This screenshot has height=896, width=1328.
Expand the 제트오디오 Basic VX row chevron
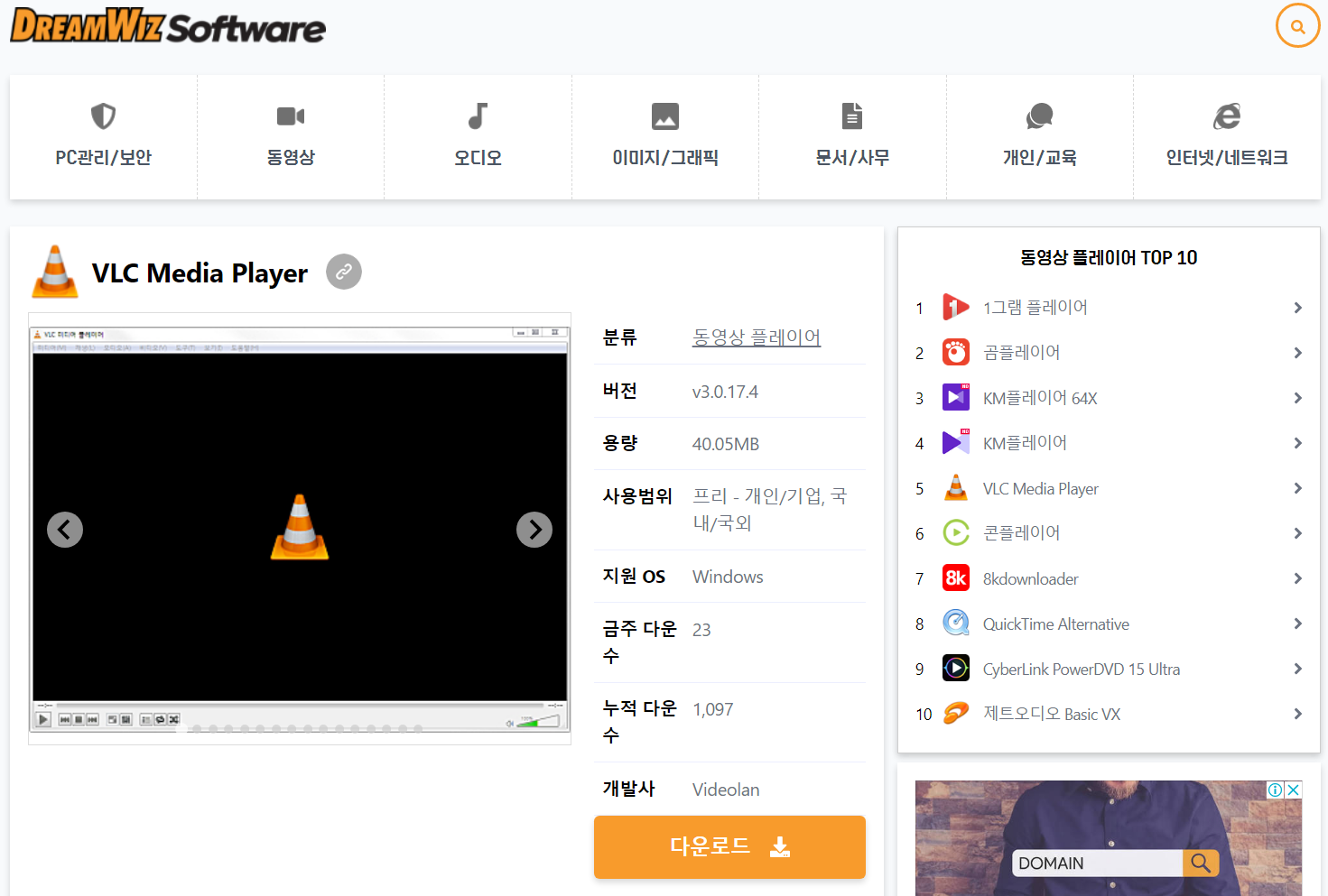1297,714
